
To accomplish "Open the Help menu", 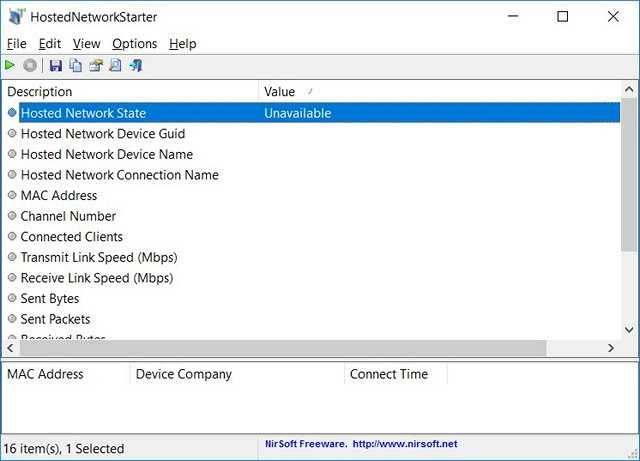I will click(183, 44).
